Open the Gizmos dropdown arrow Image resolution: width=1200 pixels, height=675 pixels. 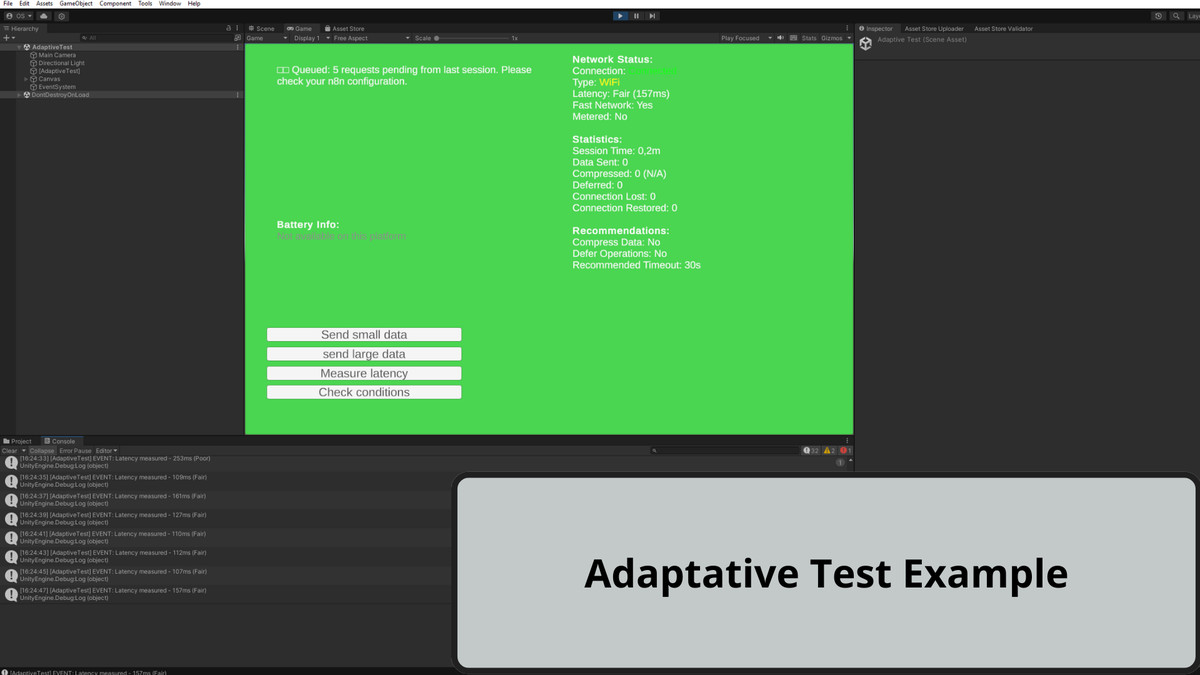tap(849, 38)
